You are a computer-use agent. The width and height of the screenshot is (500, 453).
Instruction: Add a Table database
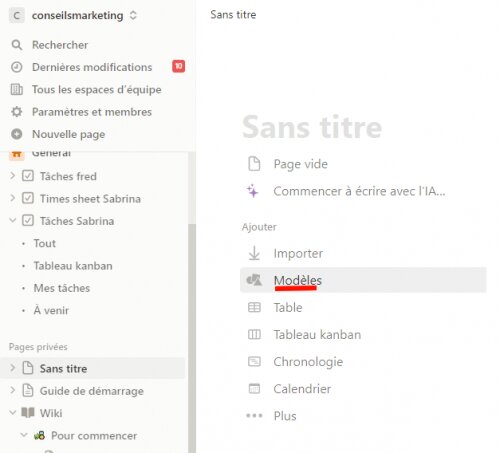(x=288, y=307)
